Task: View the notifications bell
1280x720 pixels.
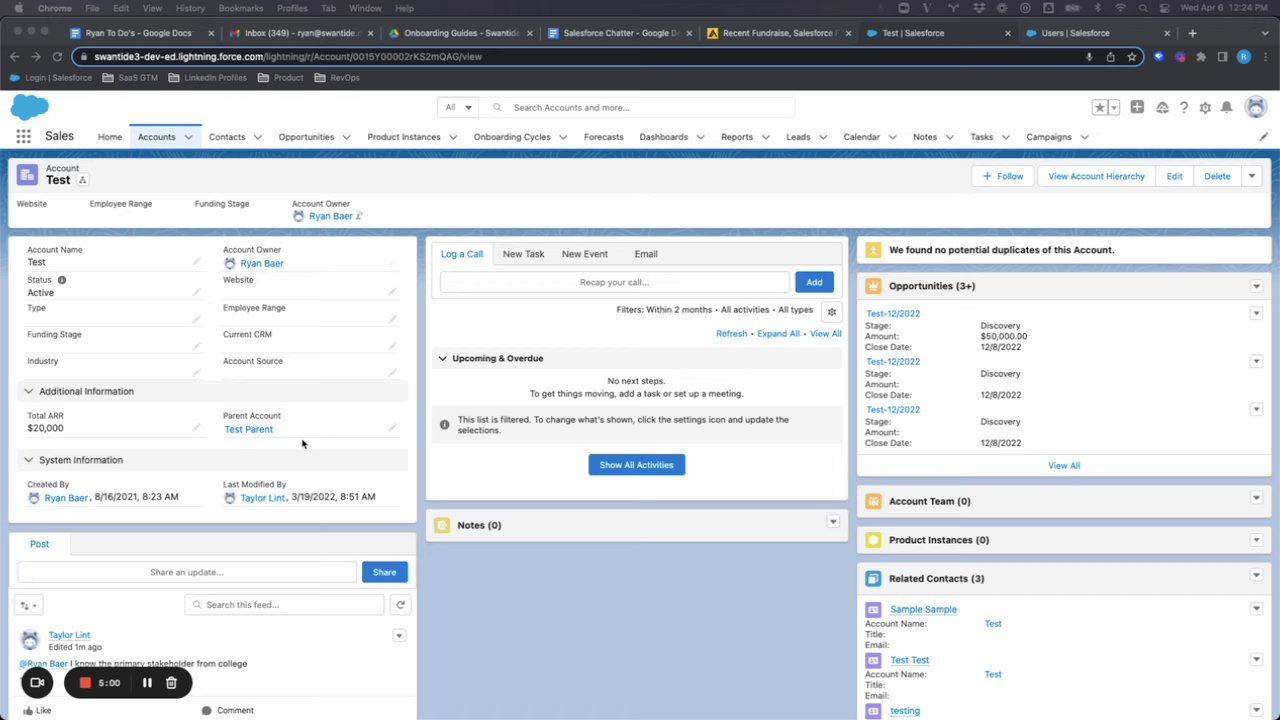Action: click(1227, 107)
